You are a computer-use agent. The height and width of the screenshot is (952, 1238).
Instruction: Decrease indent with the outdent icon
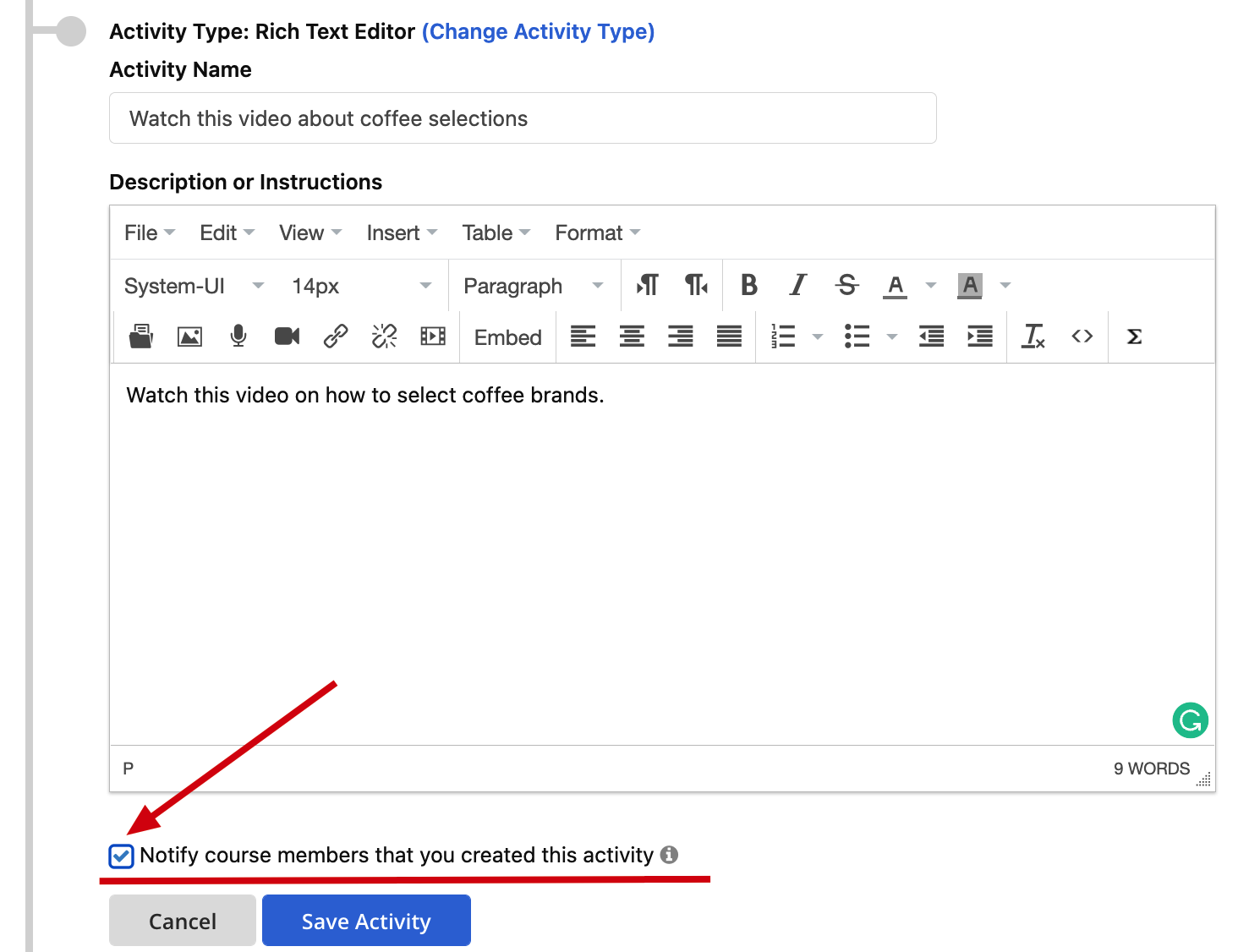click(x=931, y=336)
